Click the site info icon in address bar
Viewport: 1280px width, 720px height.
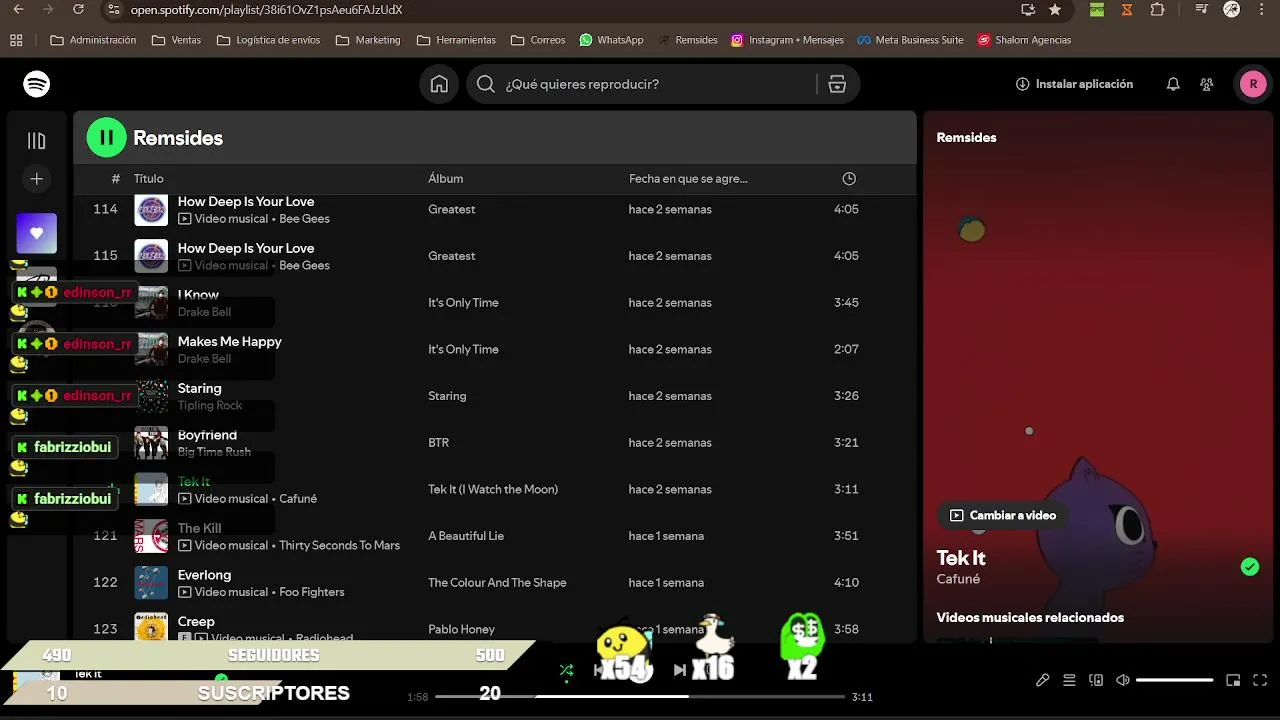(113, 9)
